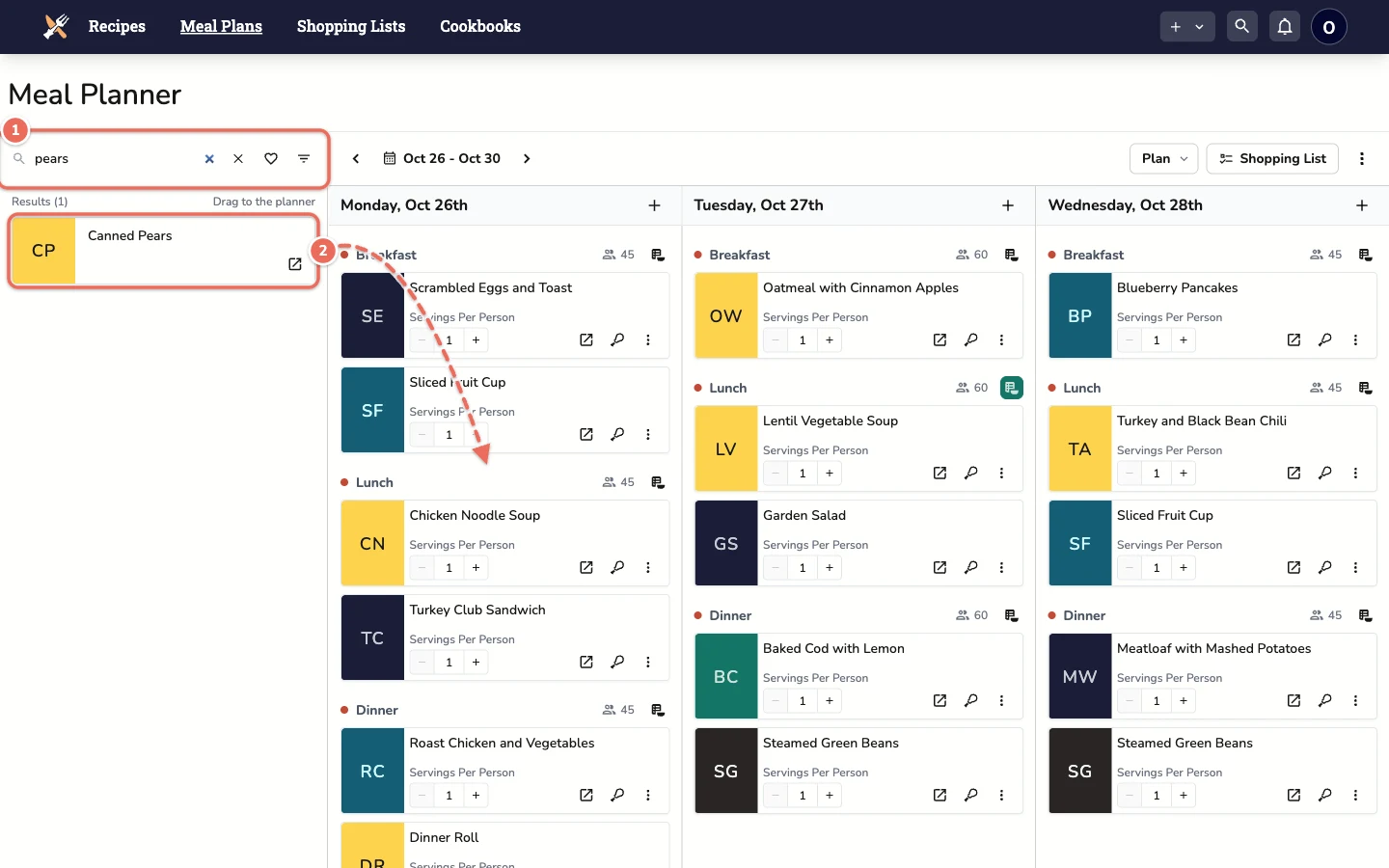The height and width of the screenshot is (868, 1389).
Task: Open the Meal Plans page
Action: point(221,27)
